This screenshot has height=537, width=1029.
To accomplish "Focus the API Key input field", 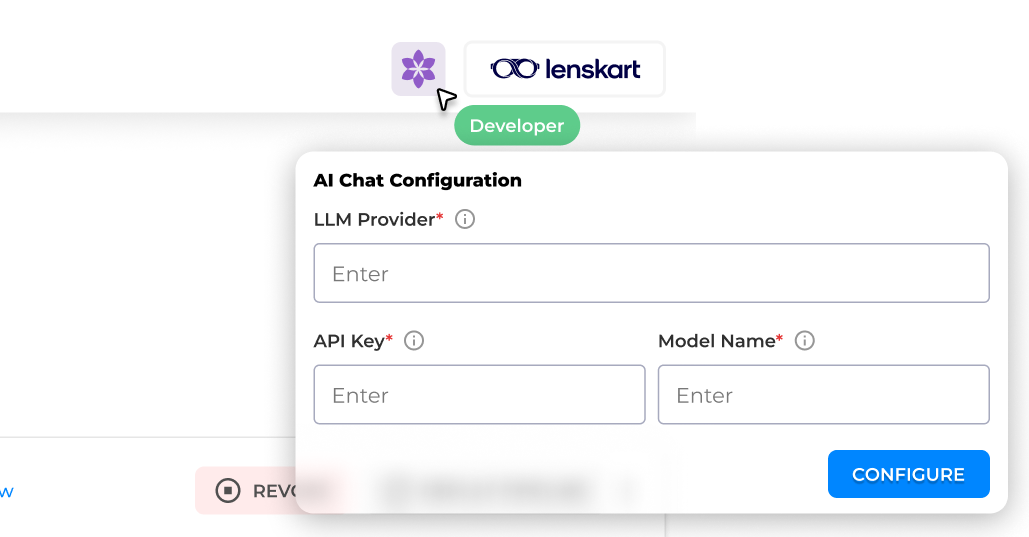I will coord(479,395).
